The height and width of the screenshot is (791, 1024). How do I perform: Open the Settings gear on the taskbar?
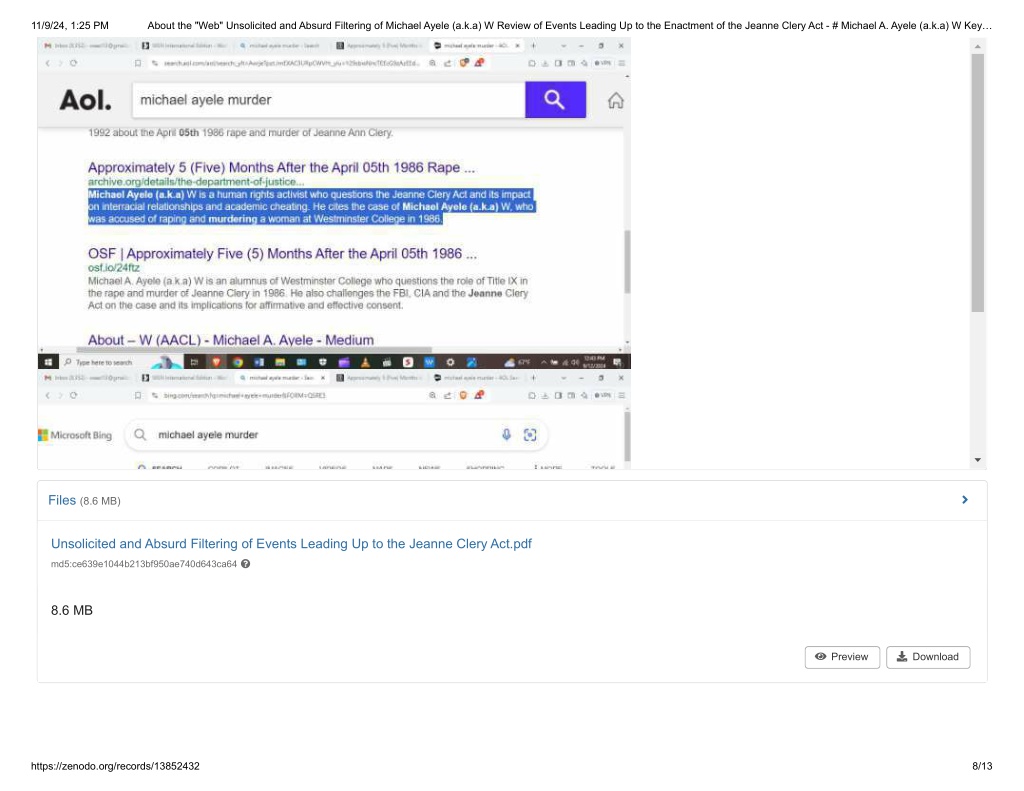tap(450, 362)
